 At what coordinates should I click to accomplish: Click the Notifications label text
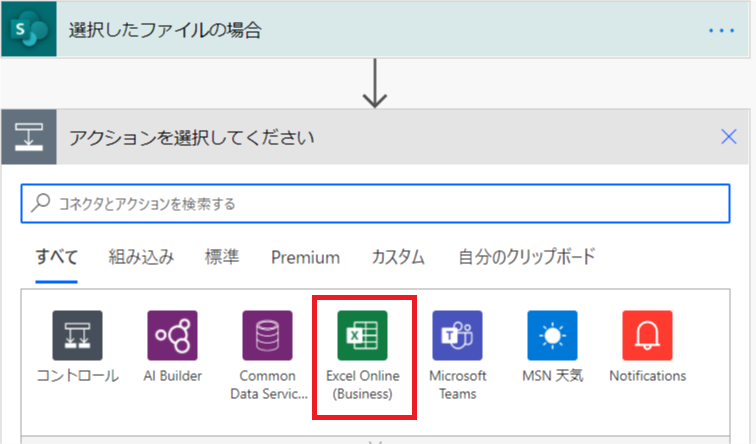pyautogui.click(x=648, y=376)
